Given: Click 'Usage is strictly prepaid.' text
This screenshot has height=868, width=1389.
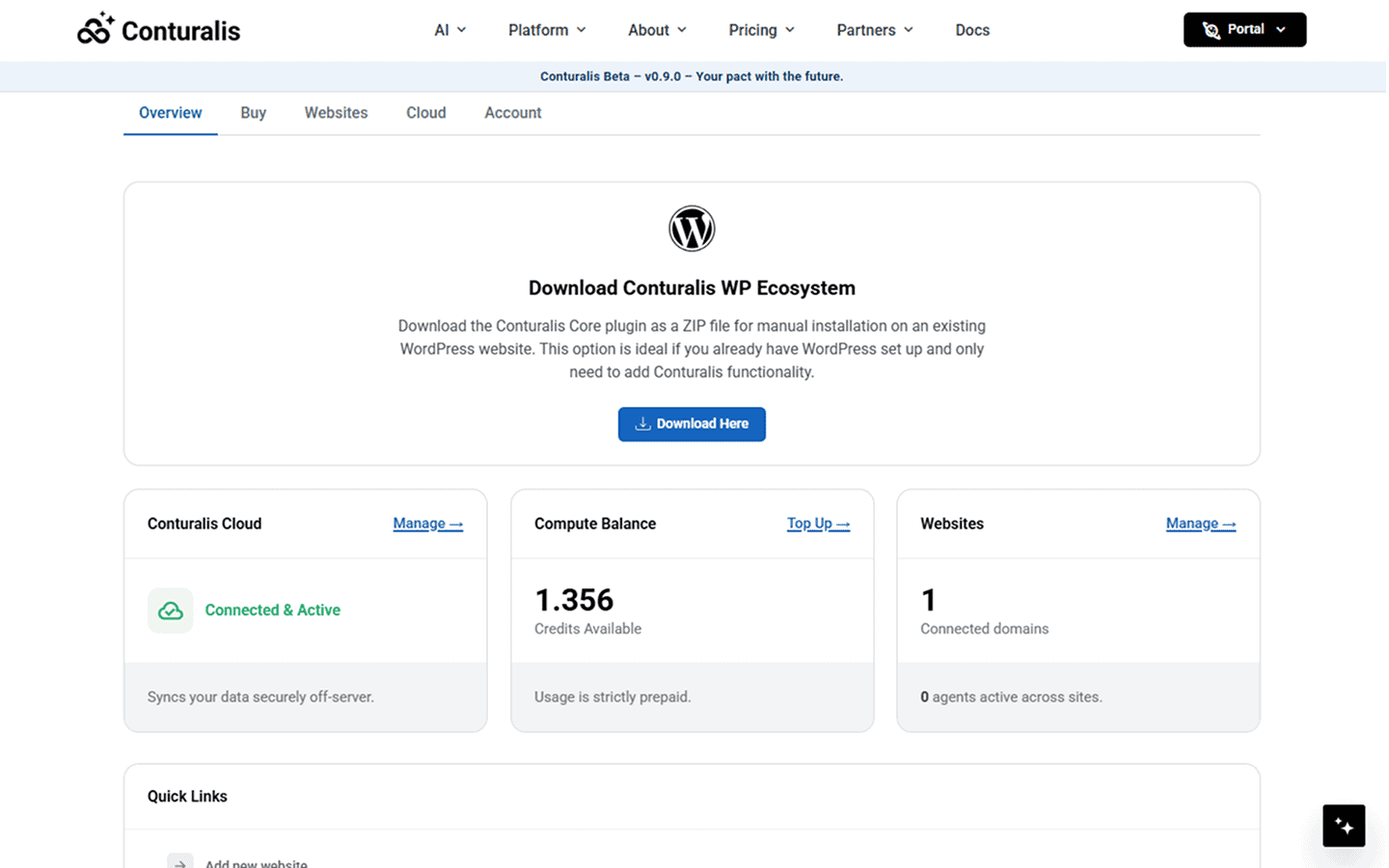Looking at the screenshot, I should (x=613, y=697).
